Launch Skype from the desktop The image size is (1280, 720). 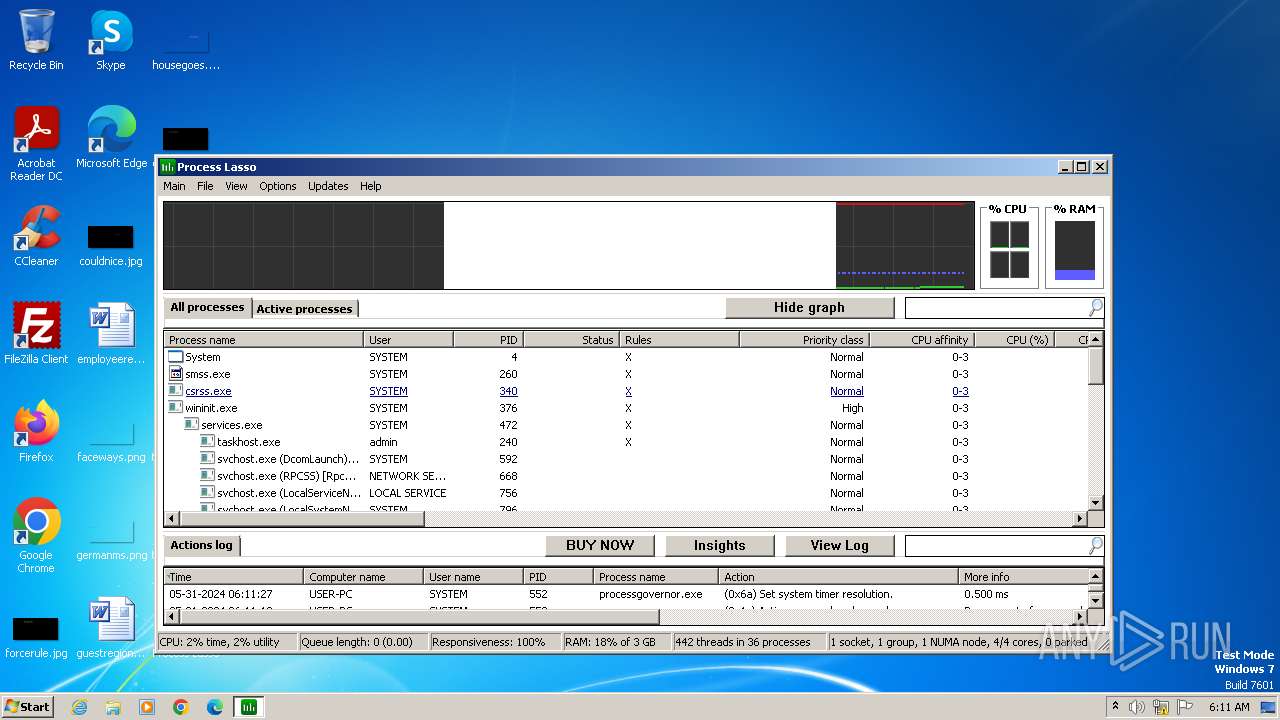coord(110,40)
